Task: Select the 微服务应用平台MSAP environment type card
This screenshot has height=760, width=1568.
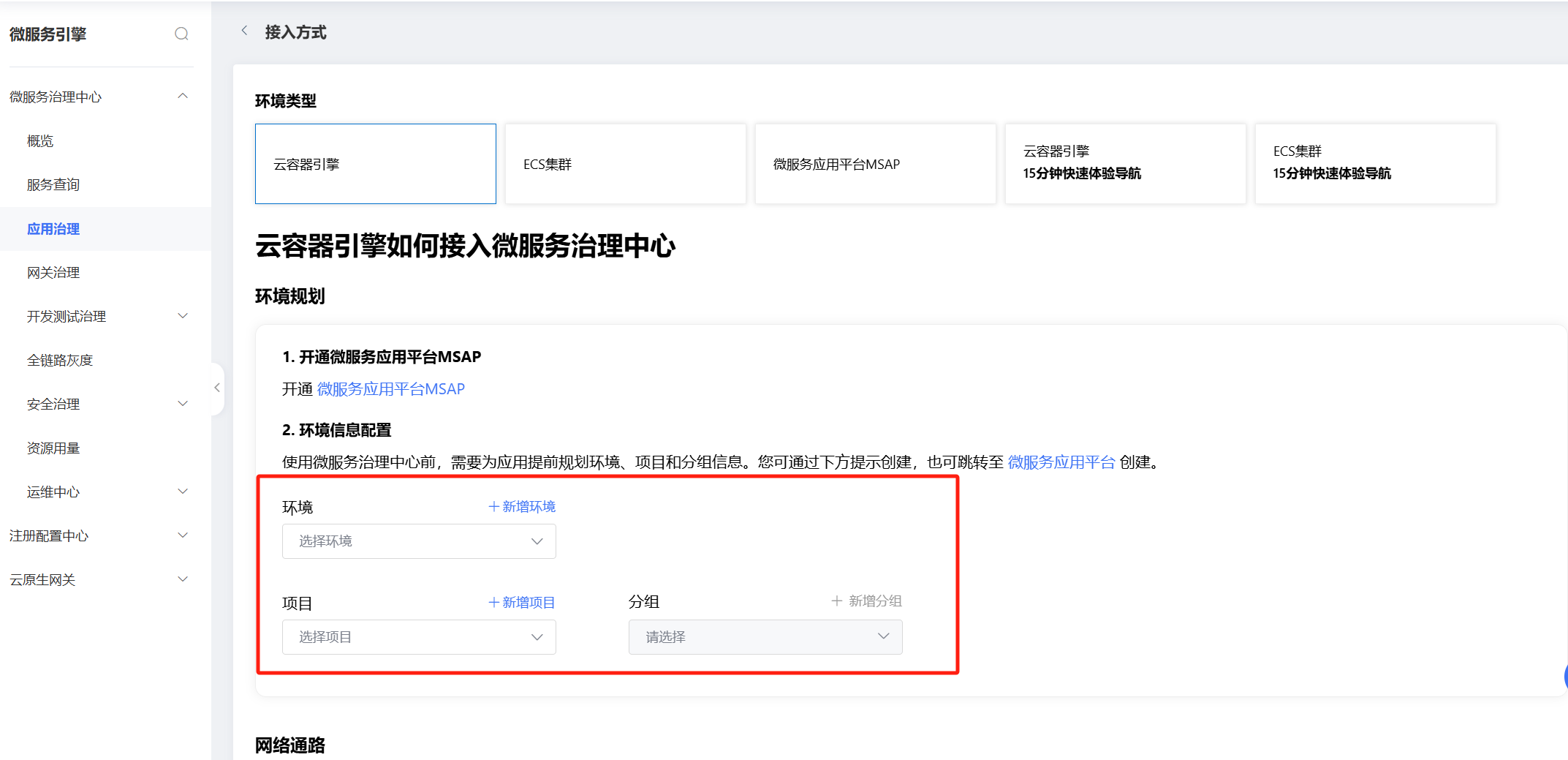Action: click(x=876, y=164)
